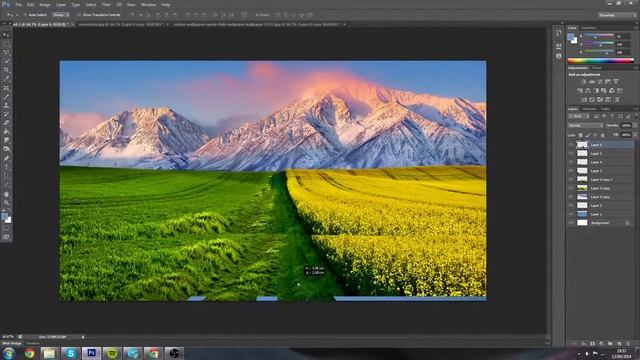The width and height of the screenshot is (640, 360).
Task: Select Layer 6 thumbnail in Layers panel
Action: [582, 145]
